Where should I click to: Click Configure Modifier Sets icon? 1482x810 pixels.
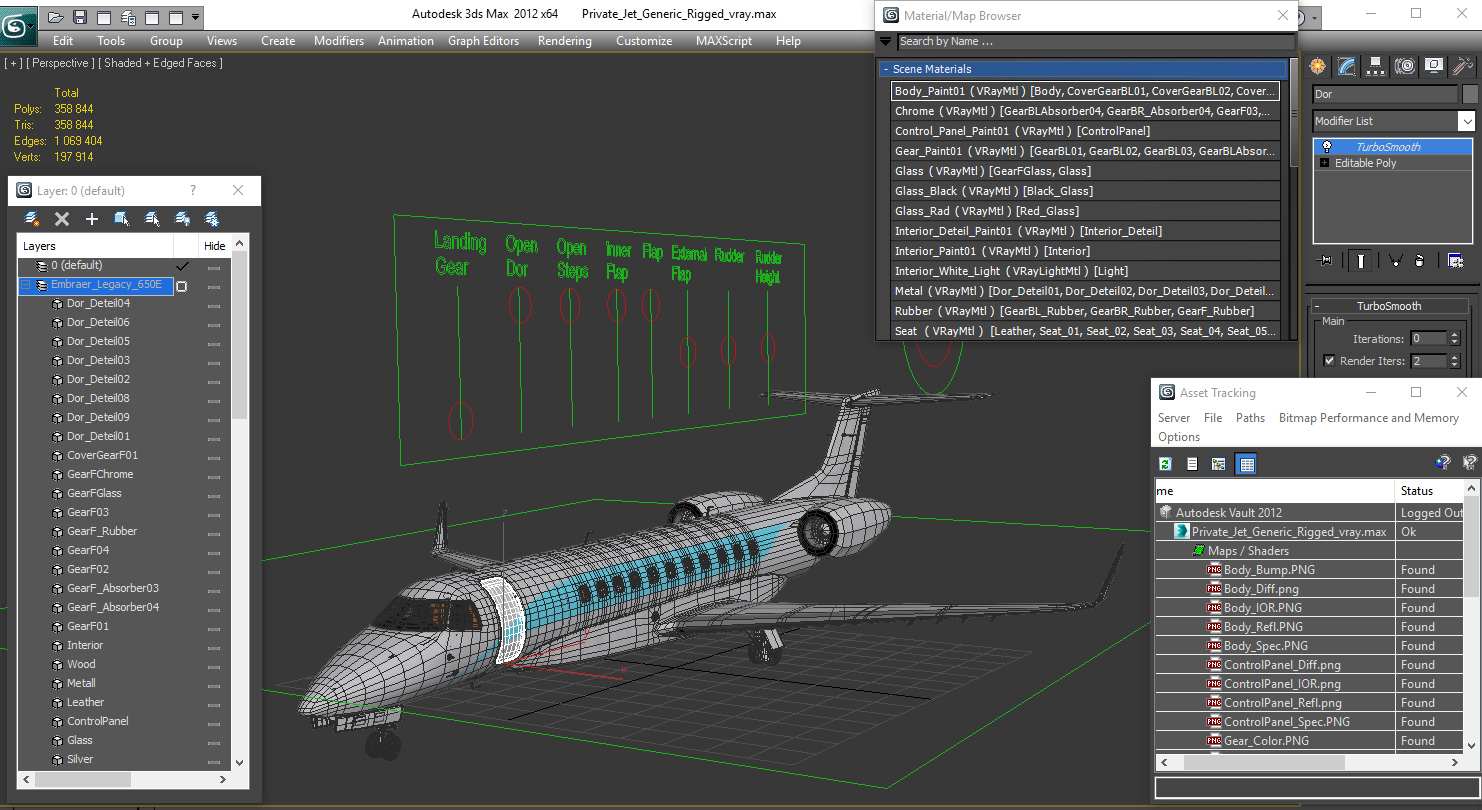[1456, 260]
